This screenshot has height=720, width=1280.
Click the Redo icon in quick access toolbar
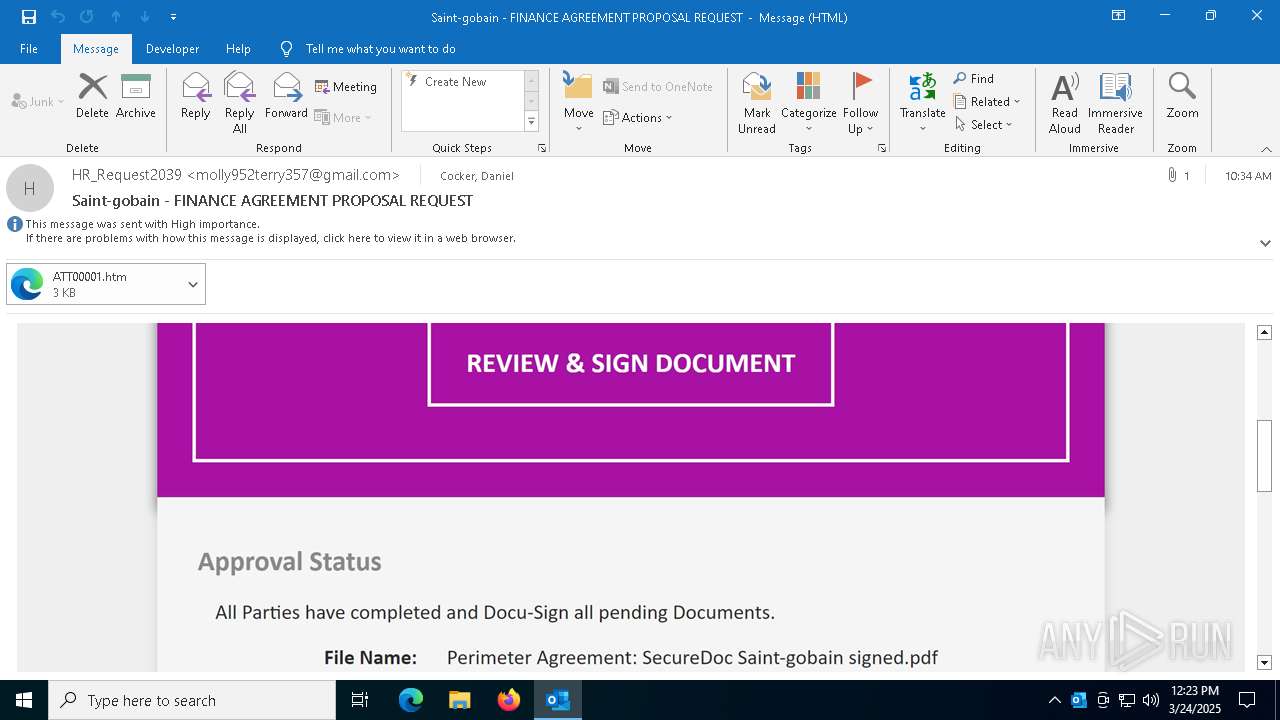pyautogui.click(x=87, y=17)
